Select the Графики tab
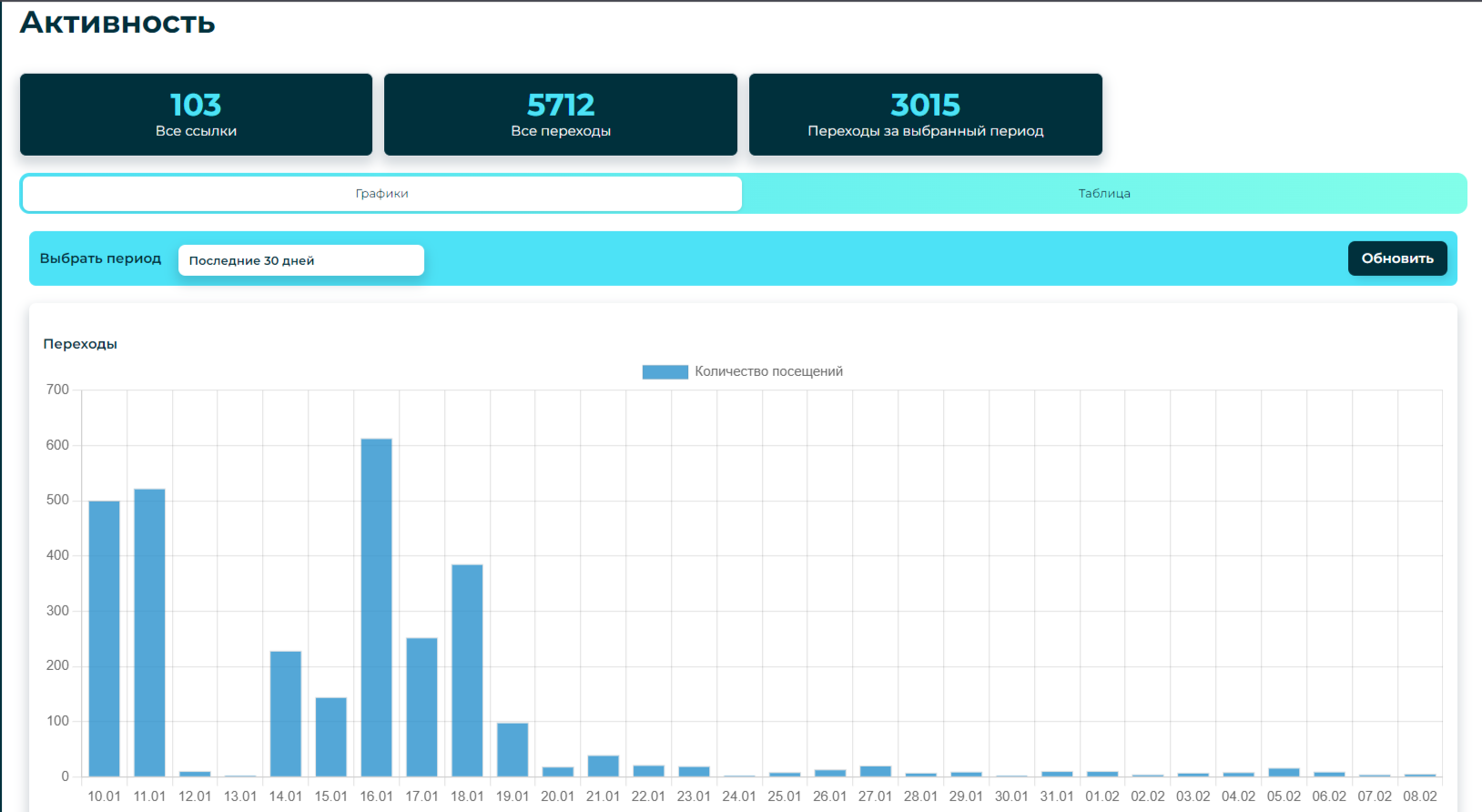 (x=381, y=193)
